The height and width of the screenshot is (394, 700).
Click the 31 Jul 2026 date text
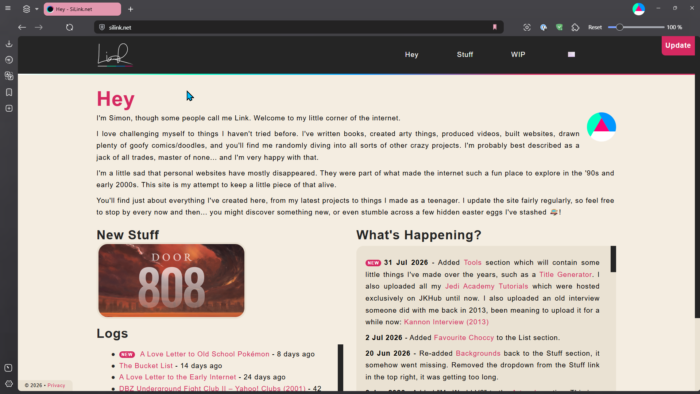(406, 262)
